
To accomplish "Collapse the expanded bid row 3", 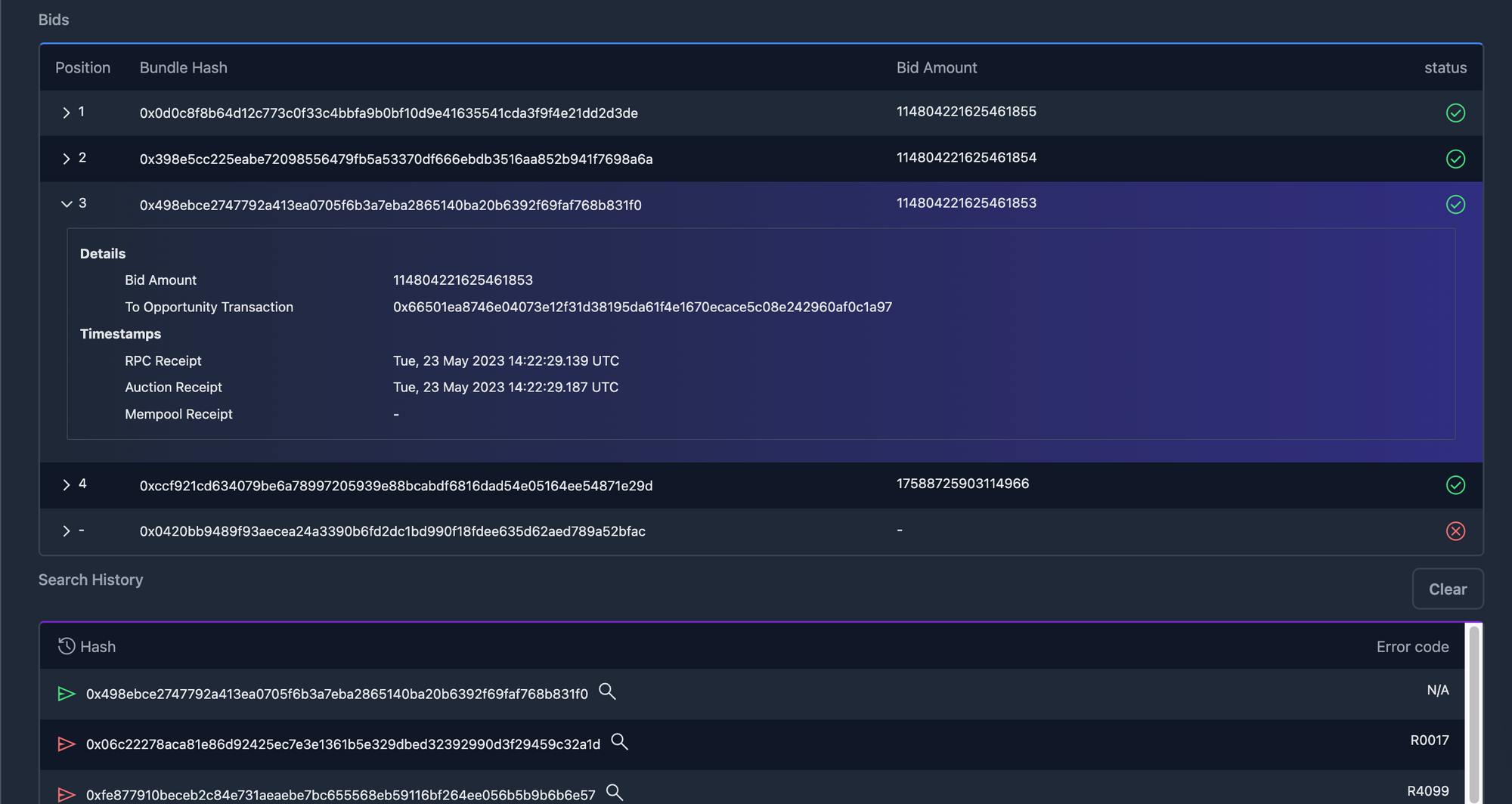I will click(x=67, y=204).
